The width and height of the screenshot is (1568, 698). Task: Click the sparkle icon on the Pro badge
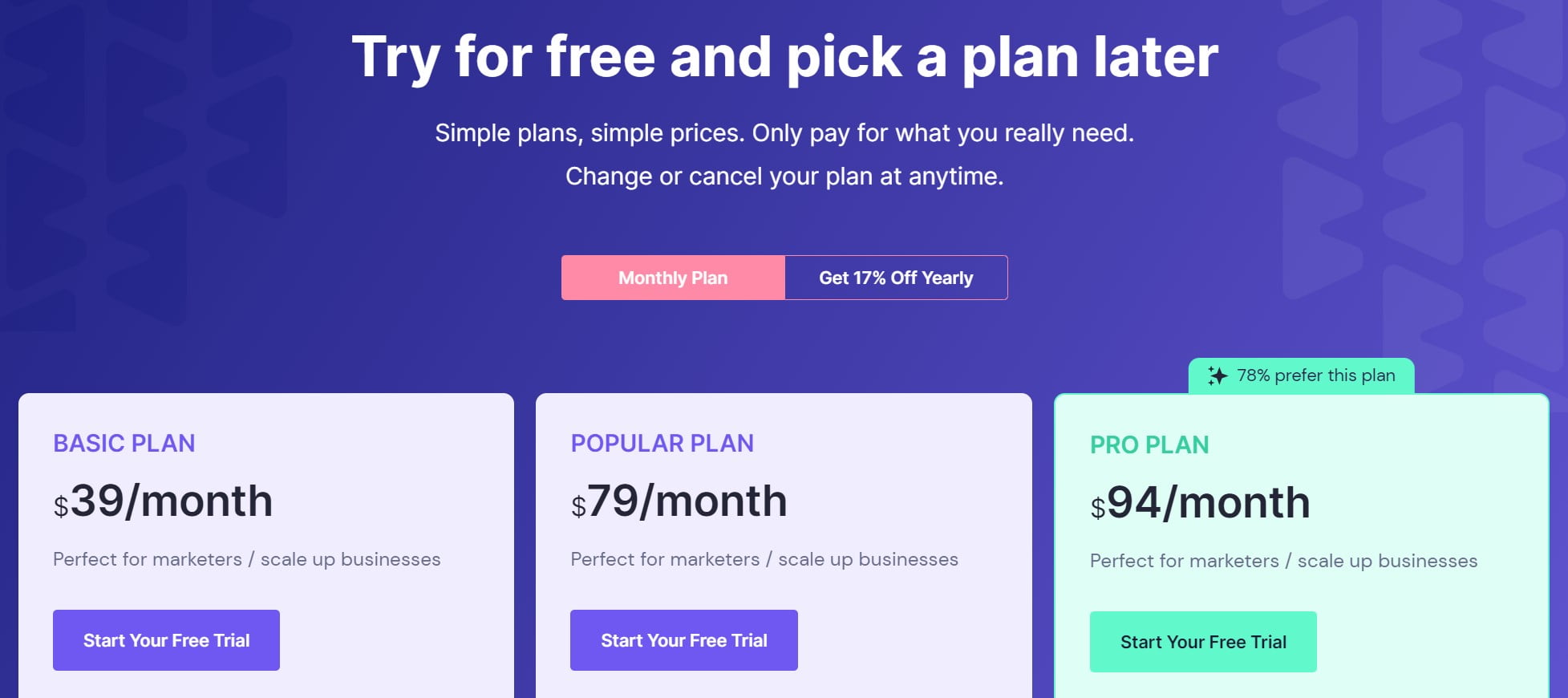coord(1218,375)
